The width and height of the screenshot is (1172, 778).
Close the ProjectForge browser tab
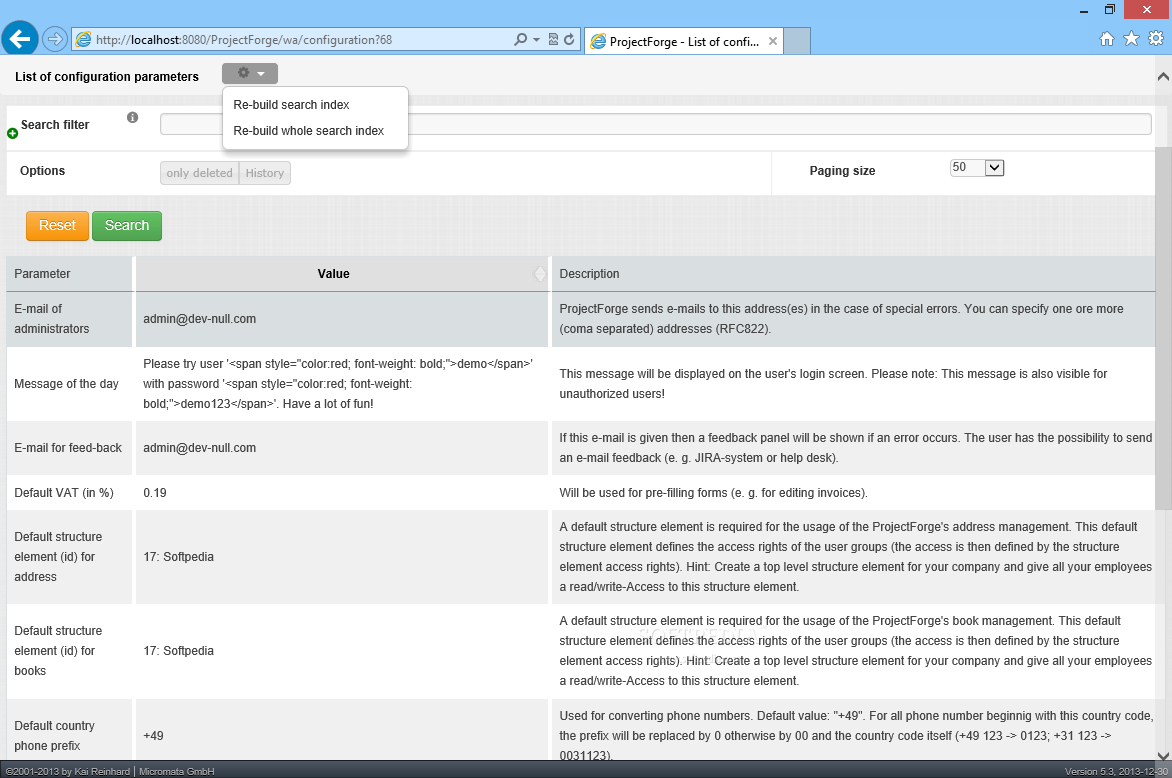click(x=773, y=41)
